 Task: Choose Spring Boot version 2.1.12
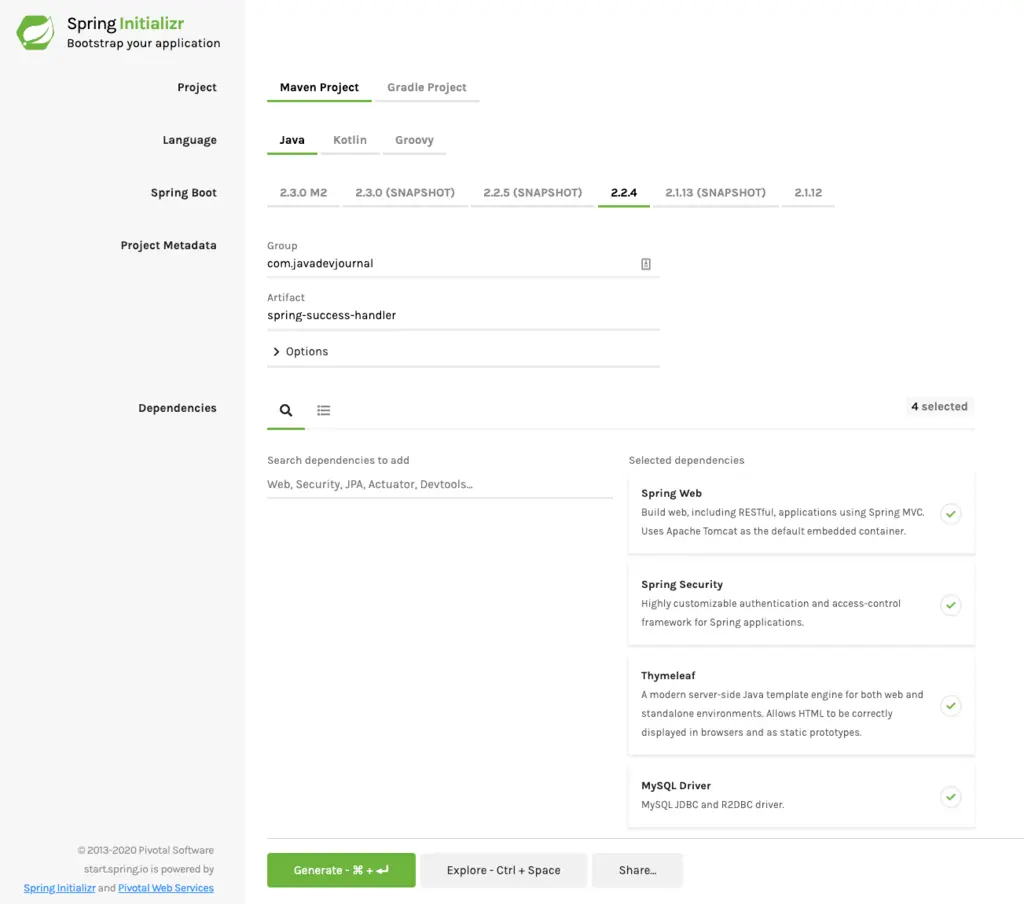(808, 193)
